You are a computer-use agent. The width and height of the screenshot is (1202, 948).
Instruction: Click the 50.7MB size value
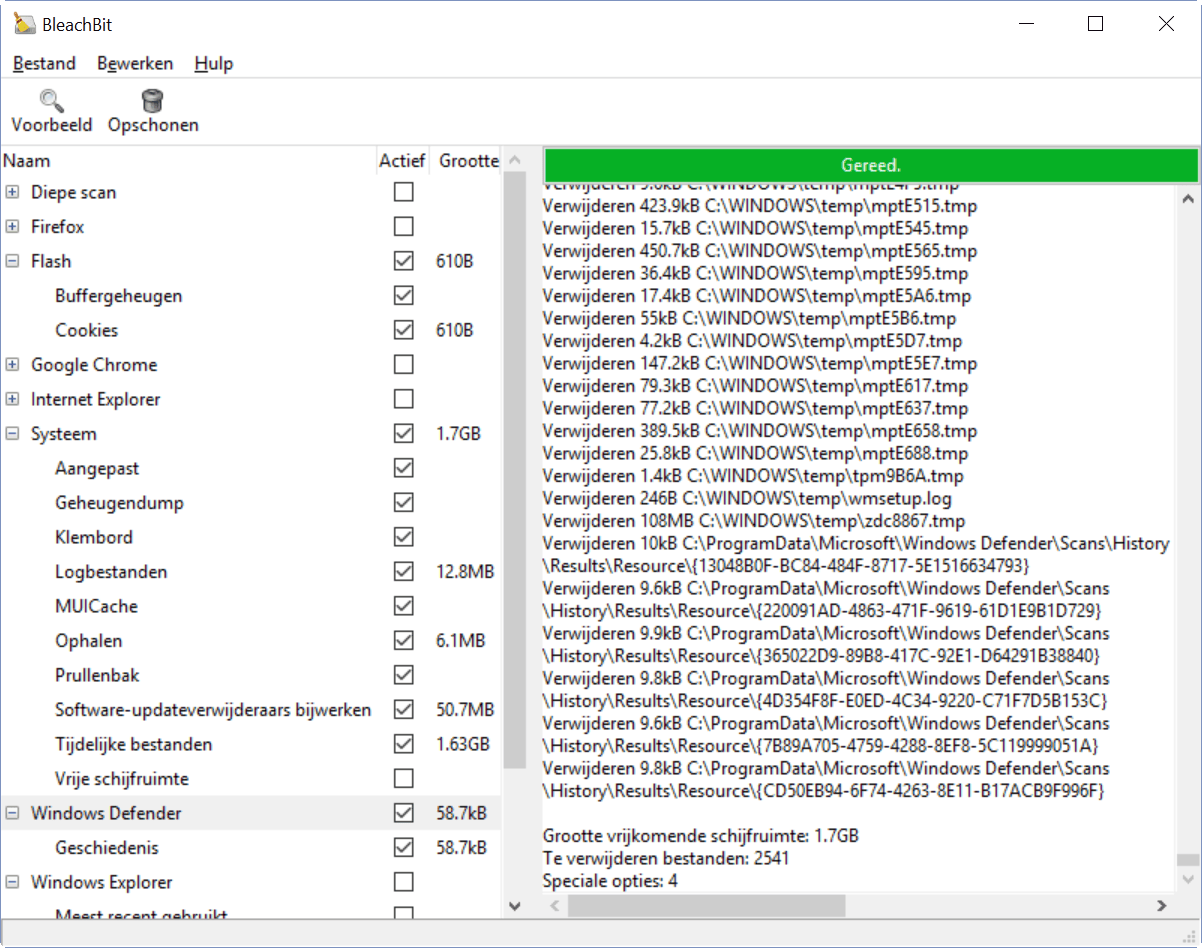point(465,710)
